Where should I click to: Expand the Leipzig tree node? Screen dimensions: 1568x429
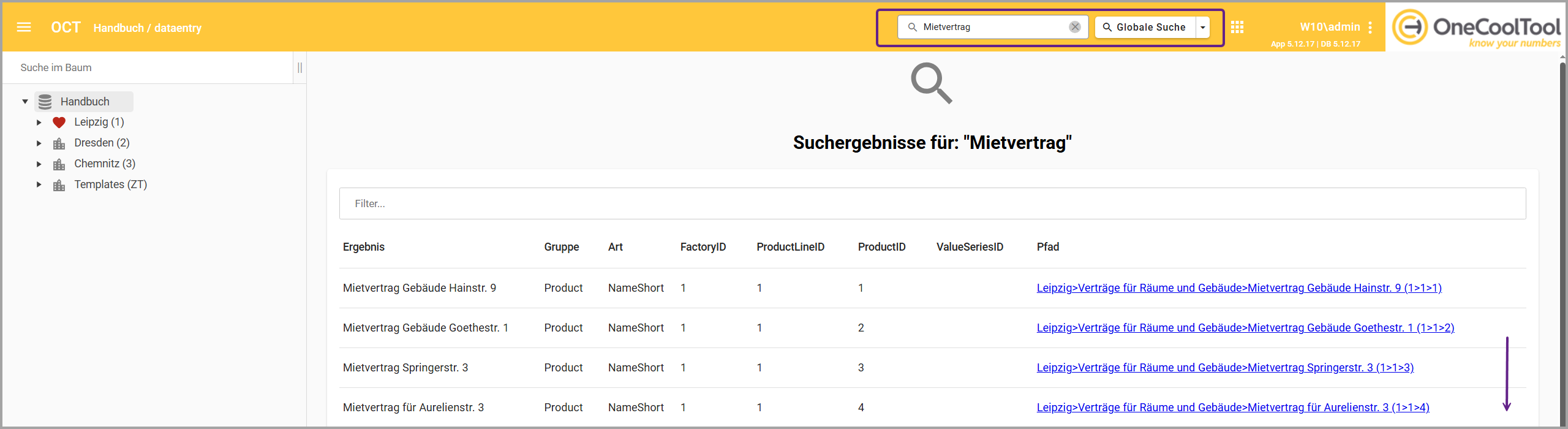pyautogui.click(x=39, y=123)
